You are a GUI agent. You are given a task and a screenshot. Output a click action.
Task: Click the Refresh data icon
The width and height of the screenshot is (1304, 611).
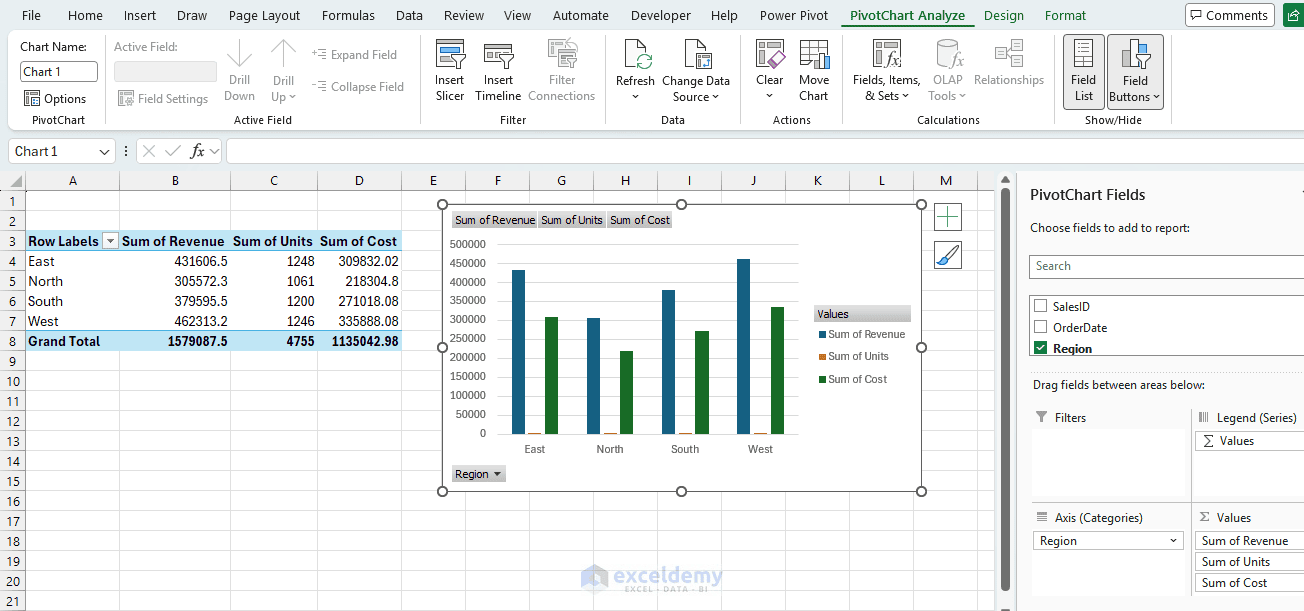(636, 55)
